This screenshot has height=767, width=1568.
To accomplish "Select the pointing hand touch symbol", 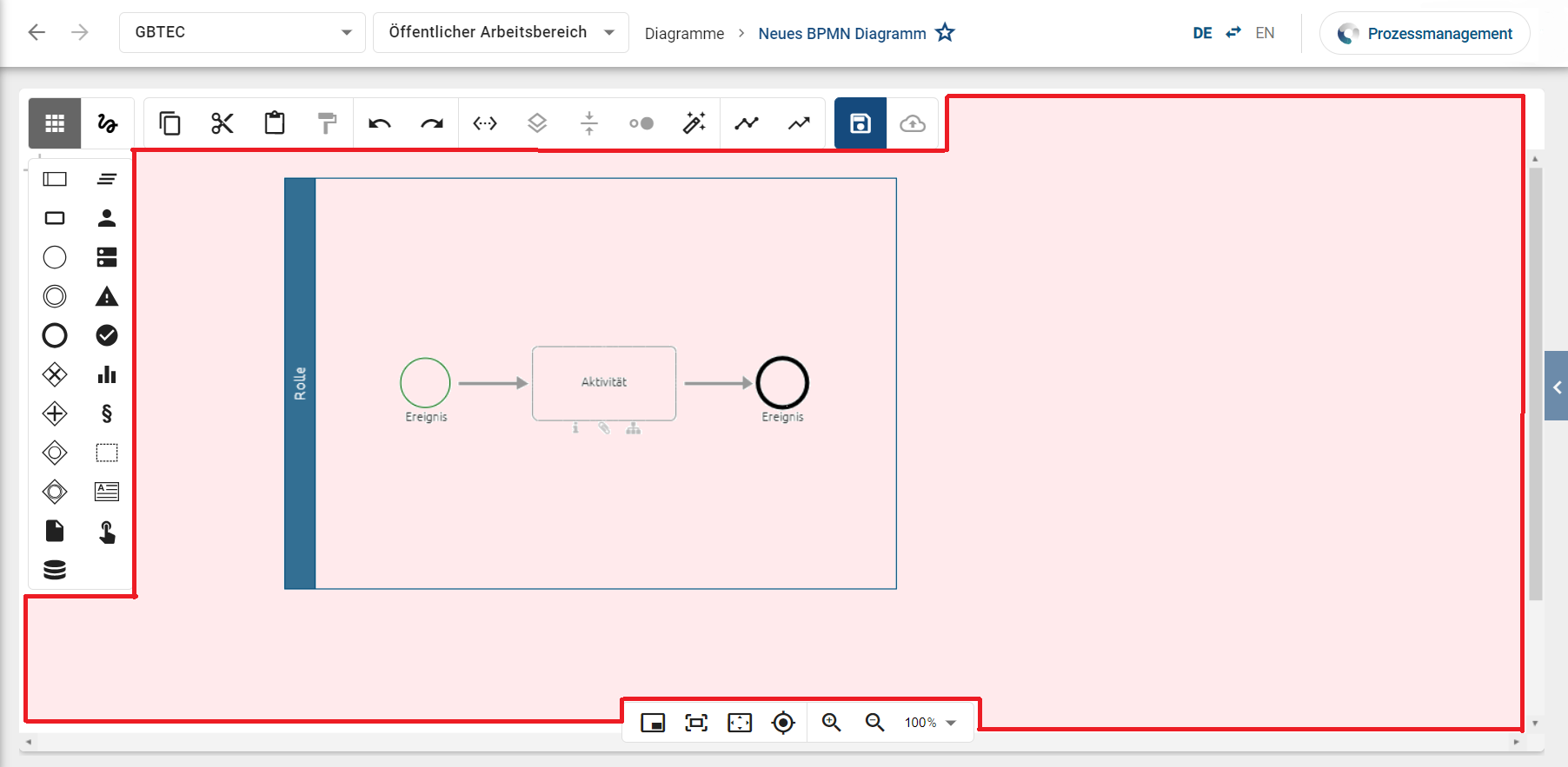I will click(x=107, y=532).
